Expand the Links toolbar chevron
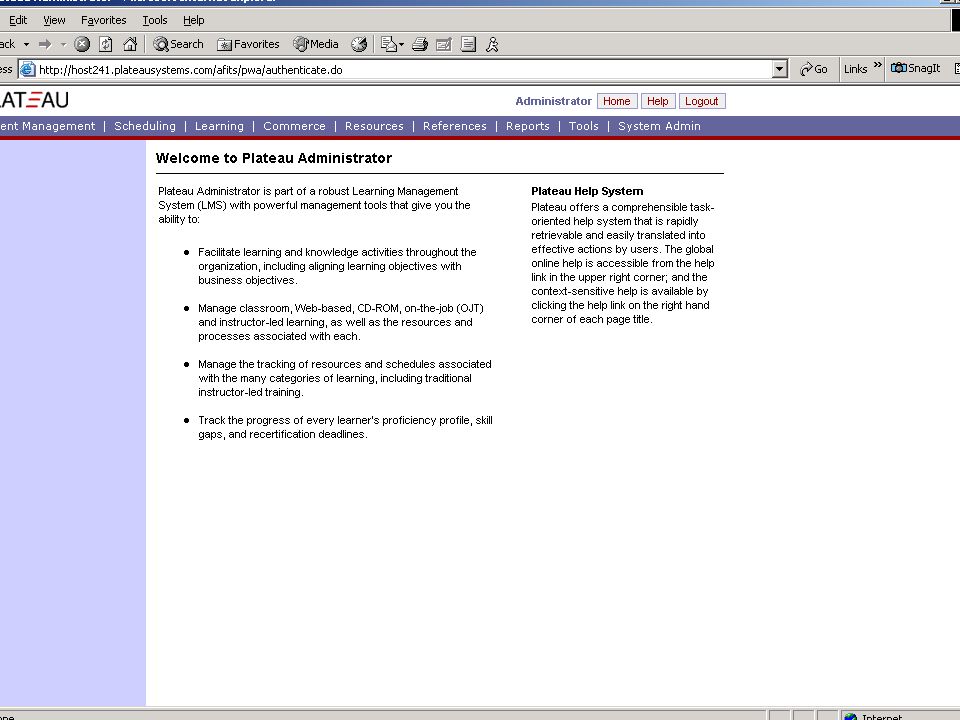 (878, 65)
